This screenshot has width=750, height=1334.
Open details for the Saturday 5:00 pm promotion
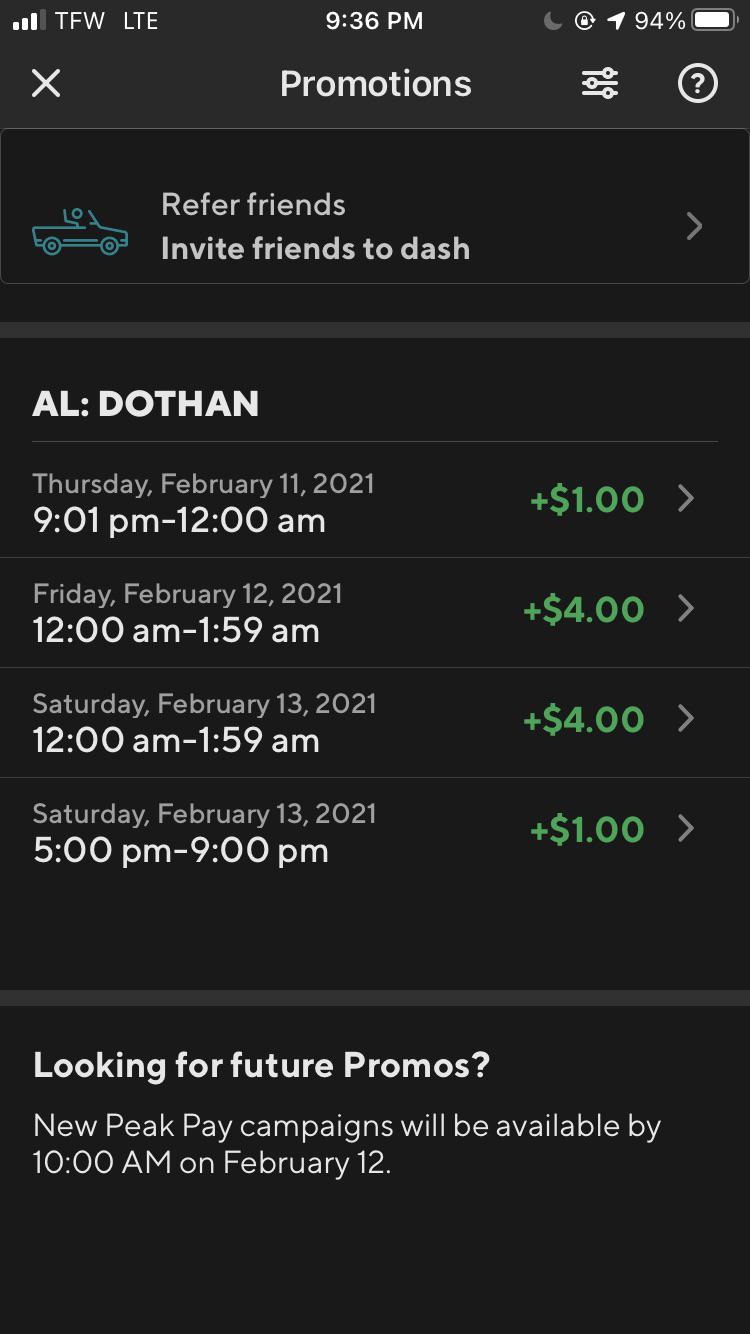375,830
